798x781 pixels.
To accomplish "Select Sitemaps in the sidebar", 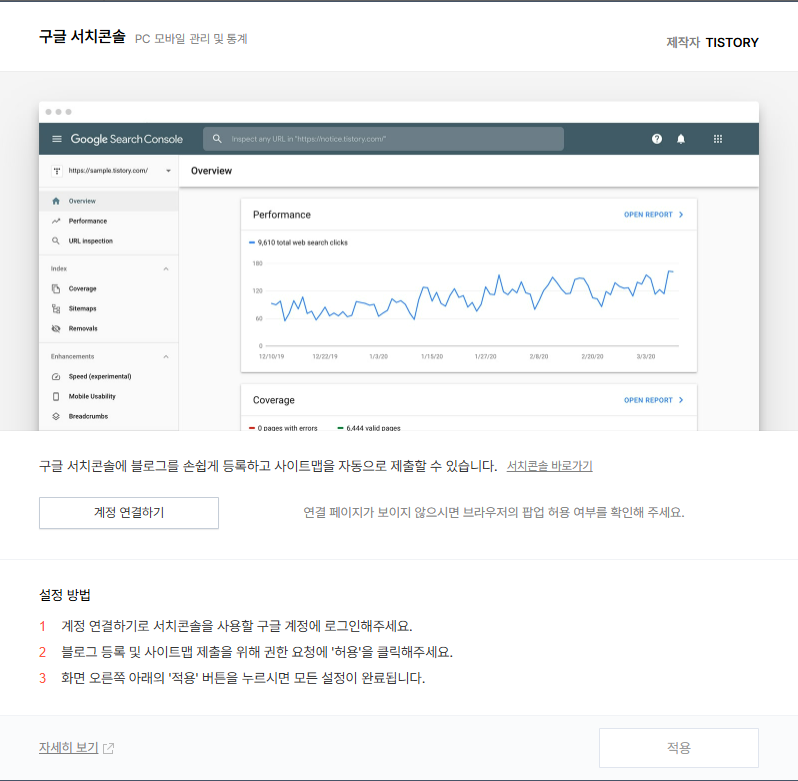I will click(x=82, y=308).
